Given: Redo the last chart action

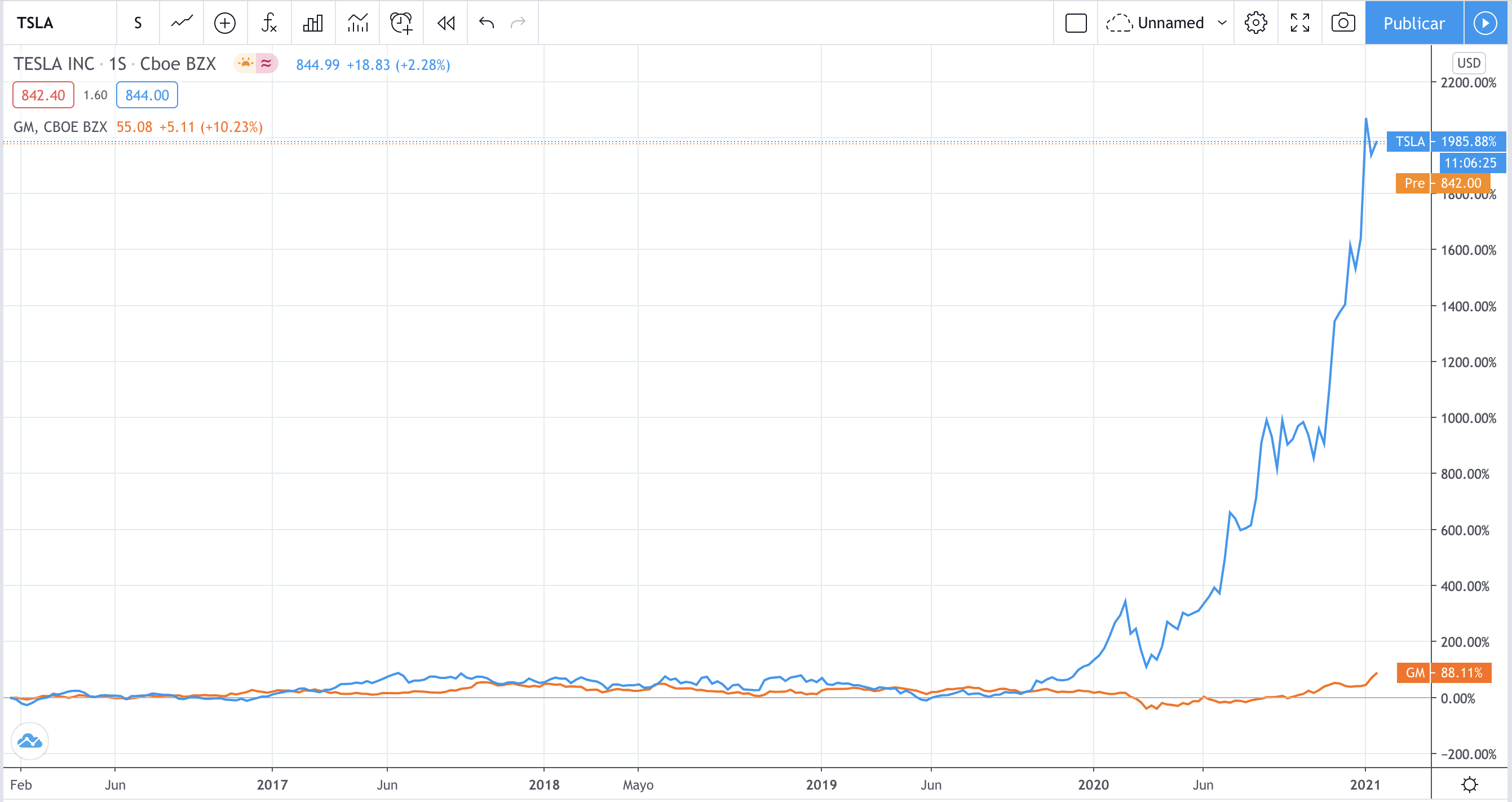Looking at the screenshot, I should tap(518, 23).
